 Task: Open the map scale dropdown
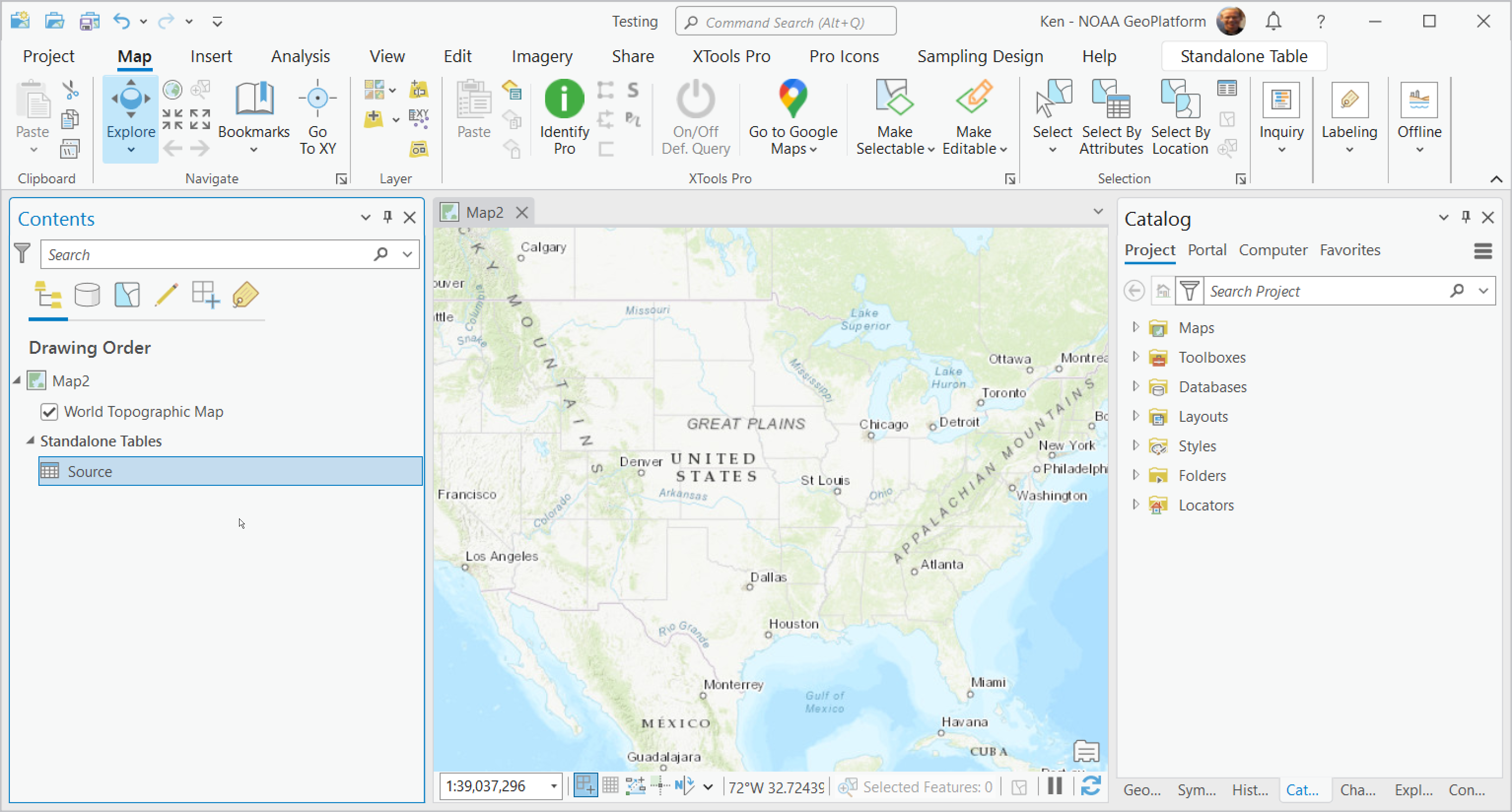click(x=552, y=786)
